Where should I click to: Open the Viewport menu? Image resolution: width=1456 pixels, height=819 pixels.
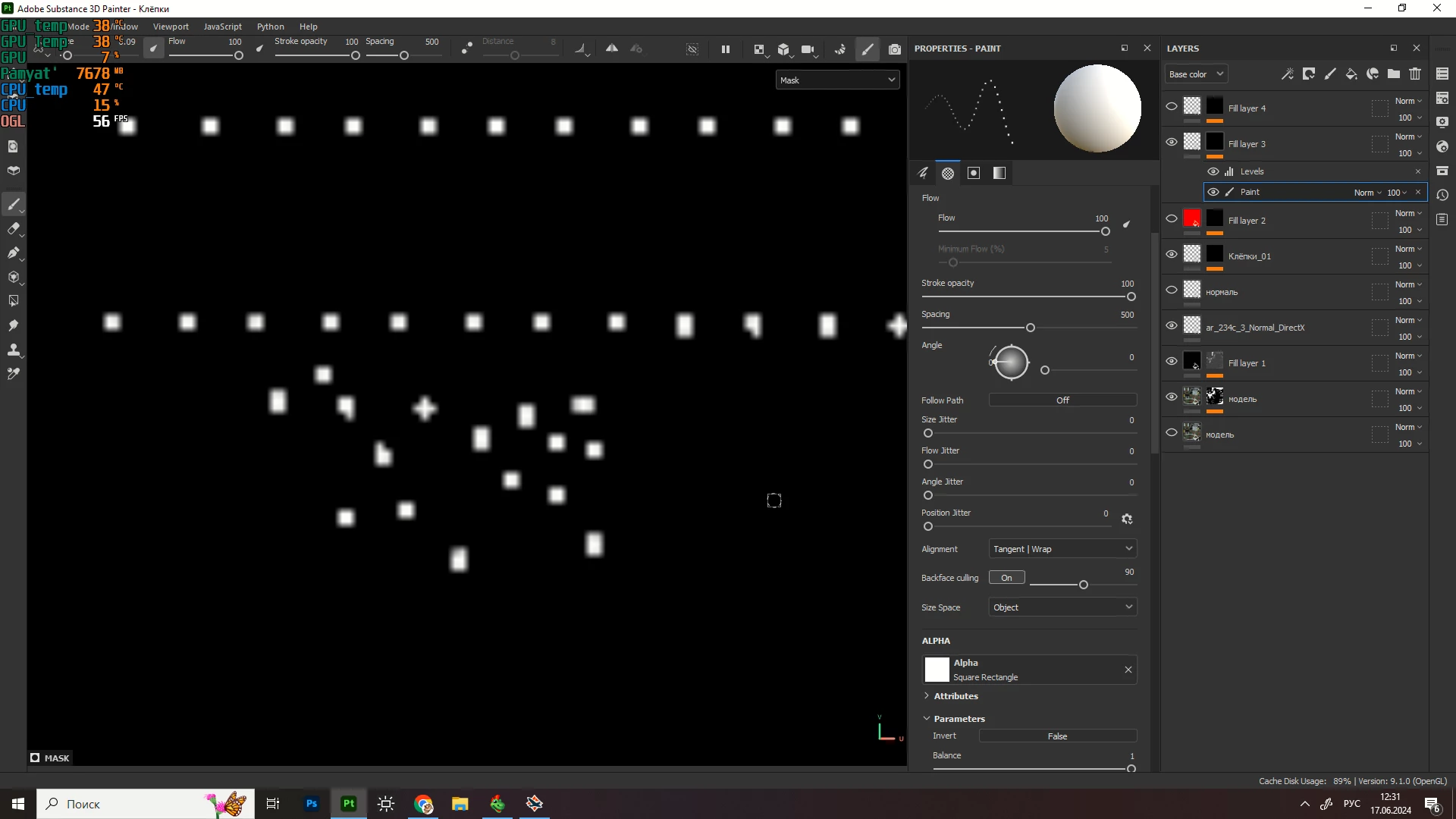click(171, 27)
